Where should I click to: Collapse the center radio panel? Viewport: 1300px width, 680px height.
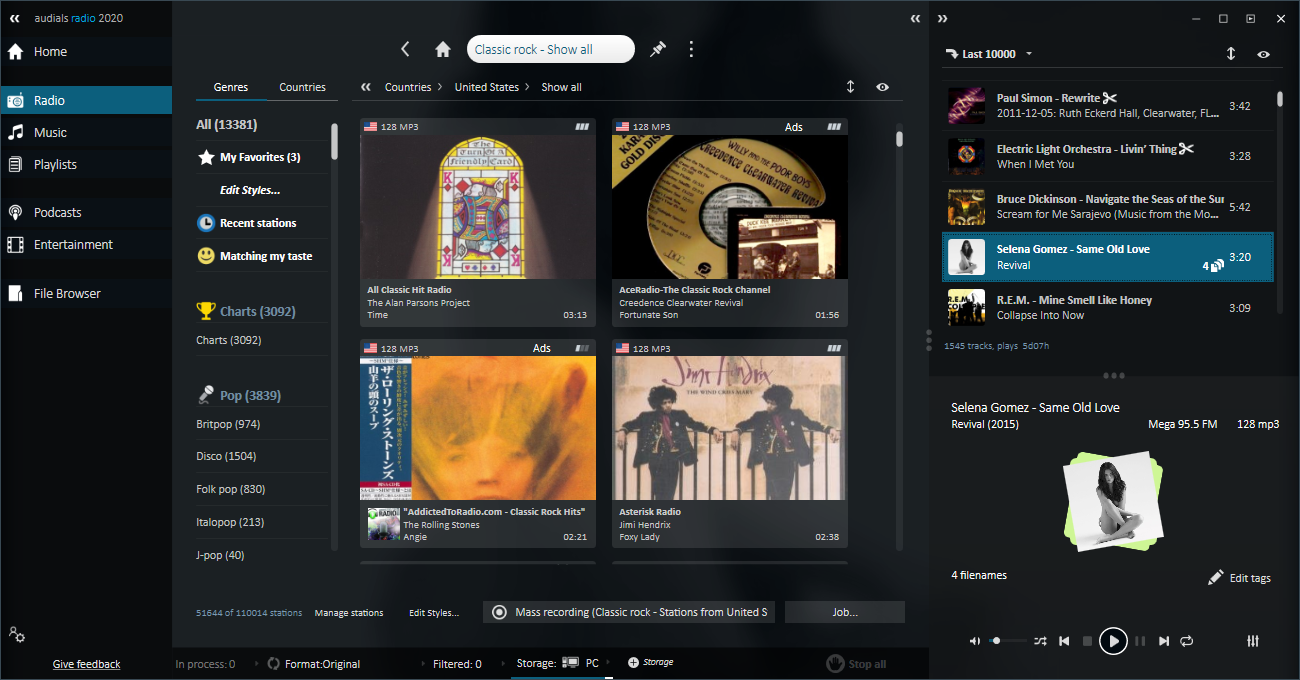pos(915,18)
